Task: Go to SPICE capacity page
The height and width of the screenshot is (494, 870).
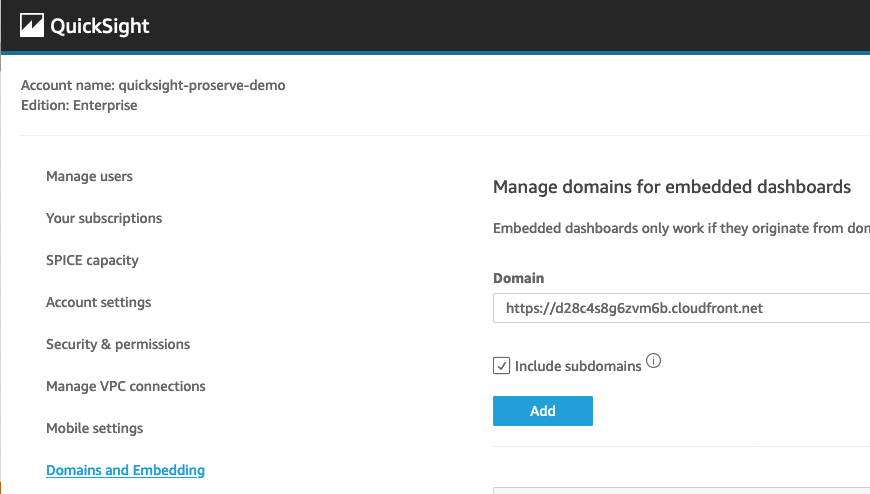Action: [92, 260]
